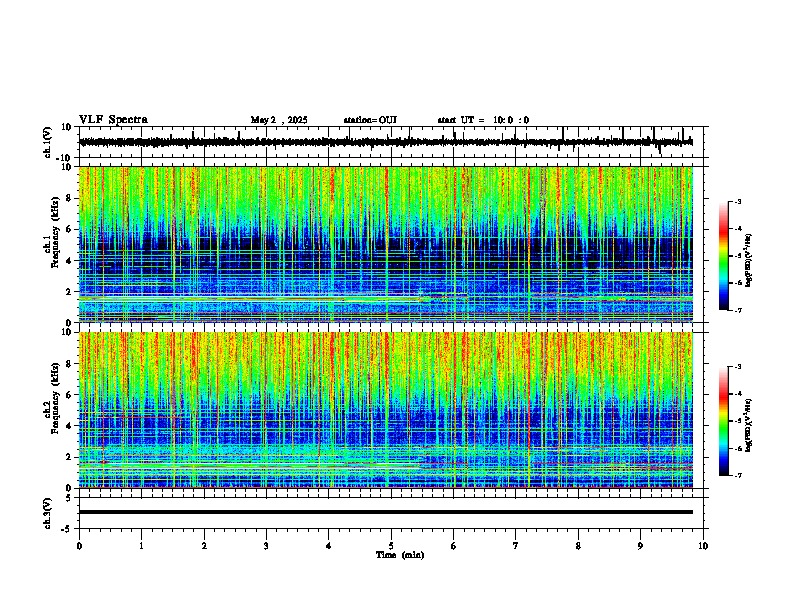Click inside the ch.2 spectrogram panel
Viewport: 792px width, 612px height.
[x=386, y=410]
